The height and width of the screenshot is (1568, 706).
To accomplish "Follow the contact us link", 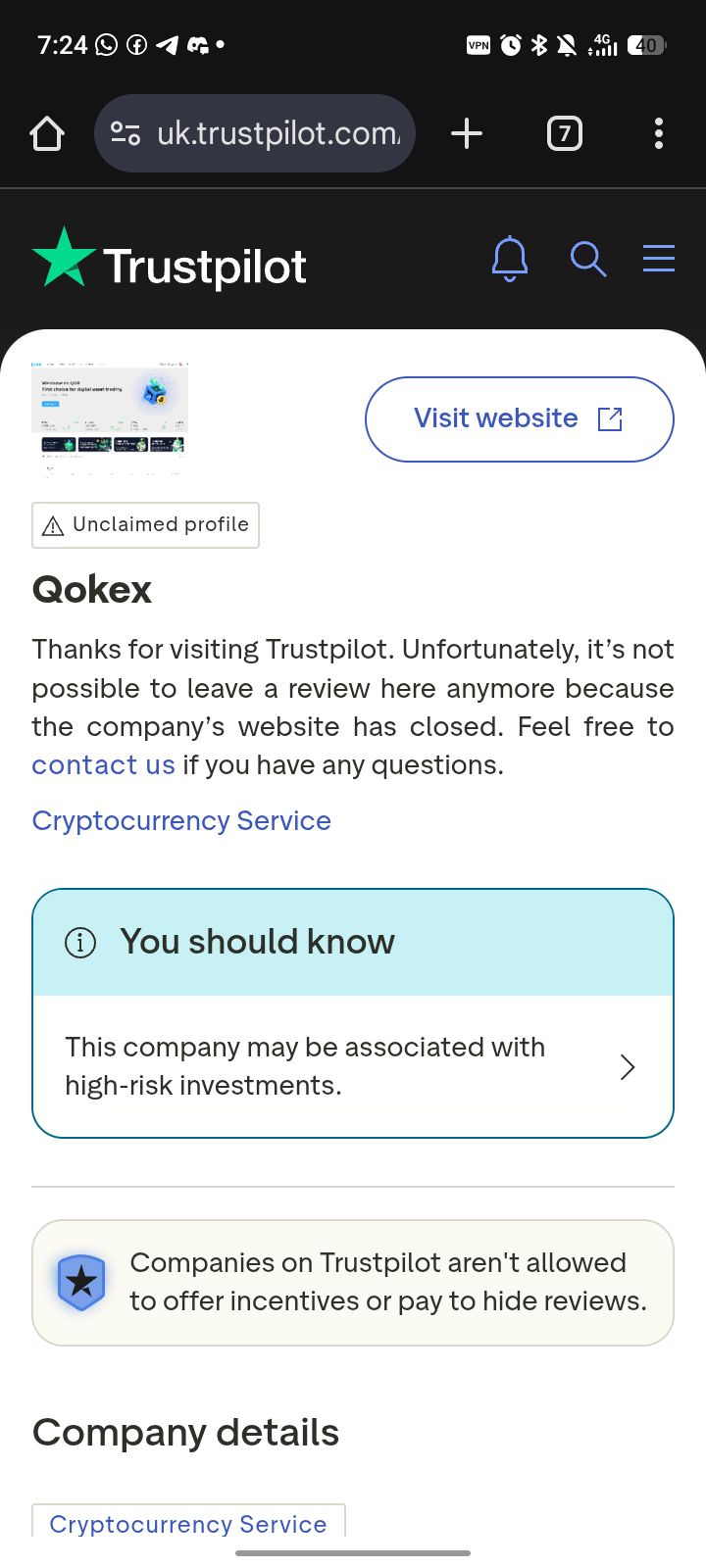I will point(103,765).
